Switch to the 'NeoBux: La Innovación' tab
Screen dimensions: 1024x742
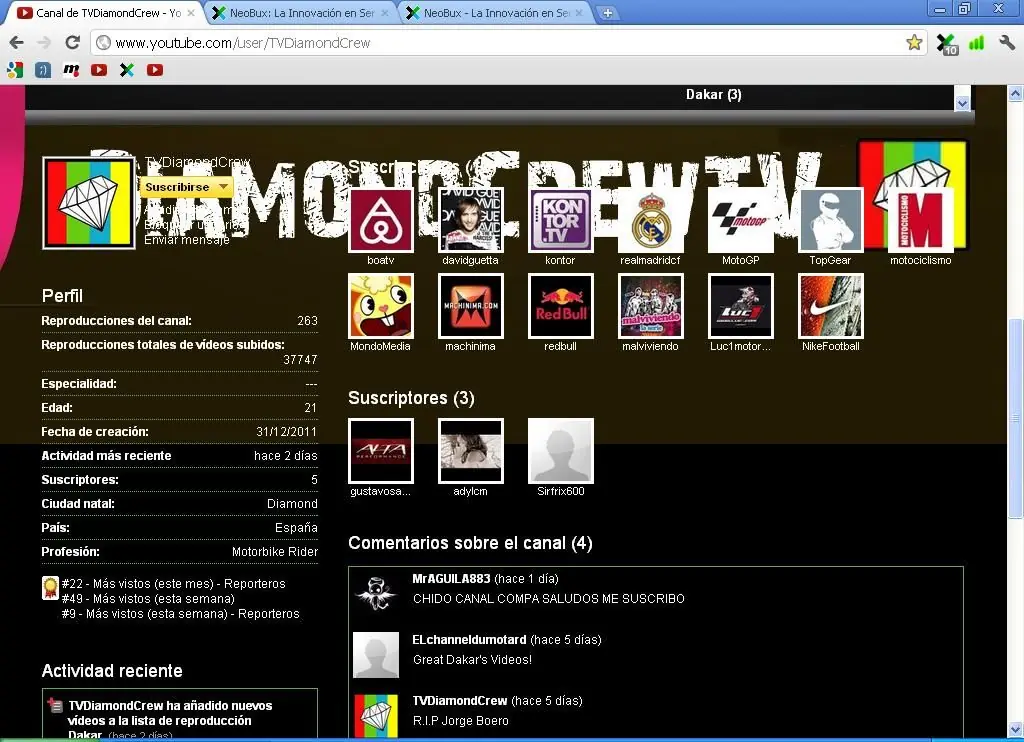coord(300,12)
